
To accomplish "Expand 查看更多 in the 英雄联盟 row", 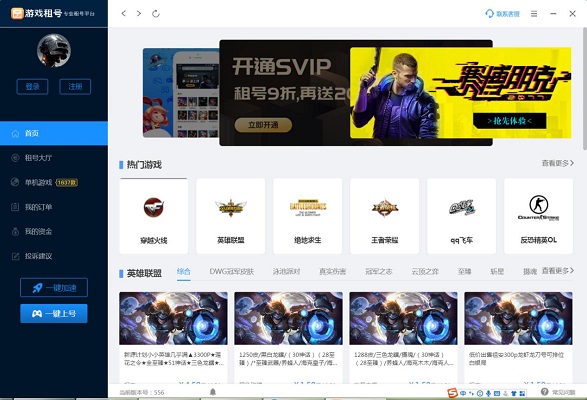I will coord(557,271).
